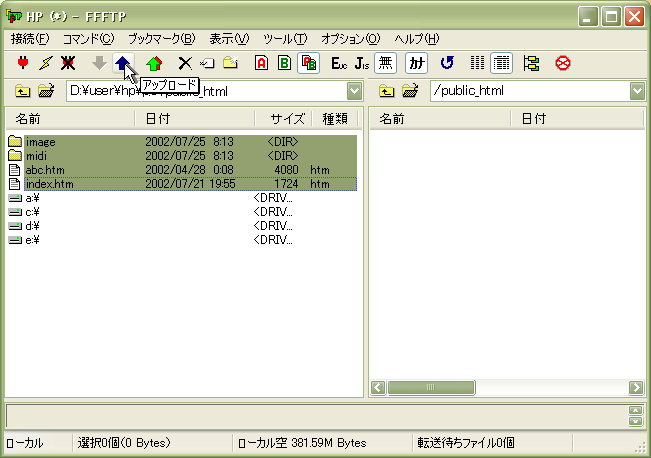
Task: Sort remote files by 名前 column
Action: (440, 119)
